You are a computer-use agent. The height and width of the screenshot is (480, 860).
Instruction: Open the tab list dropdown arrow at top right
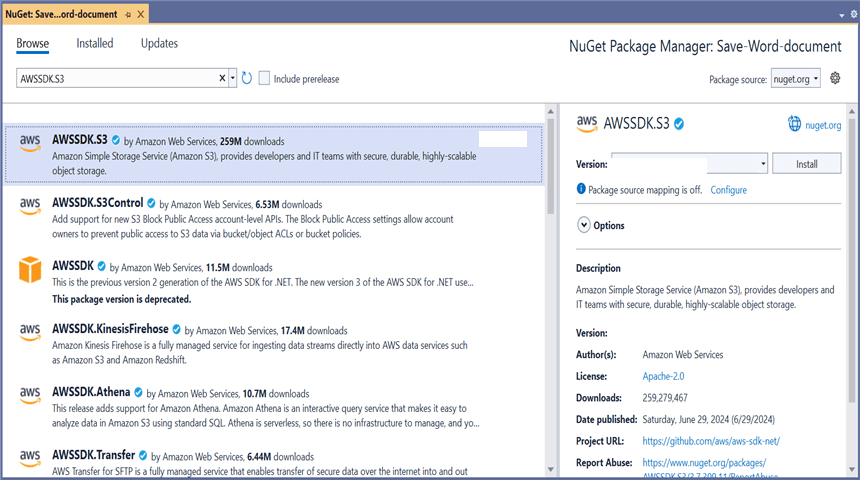click(842, 15)
